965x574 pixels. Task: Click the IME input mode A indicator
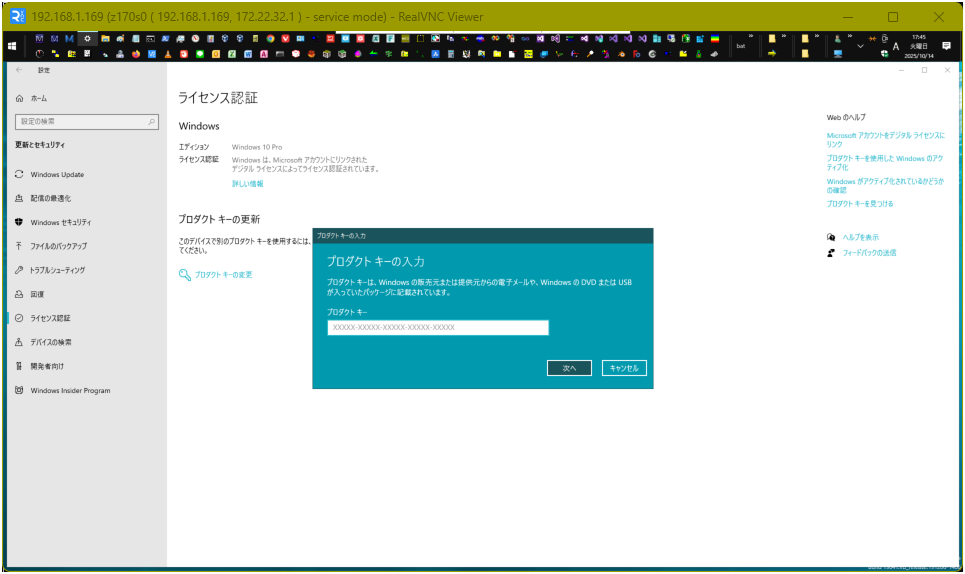point(896,46)
